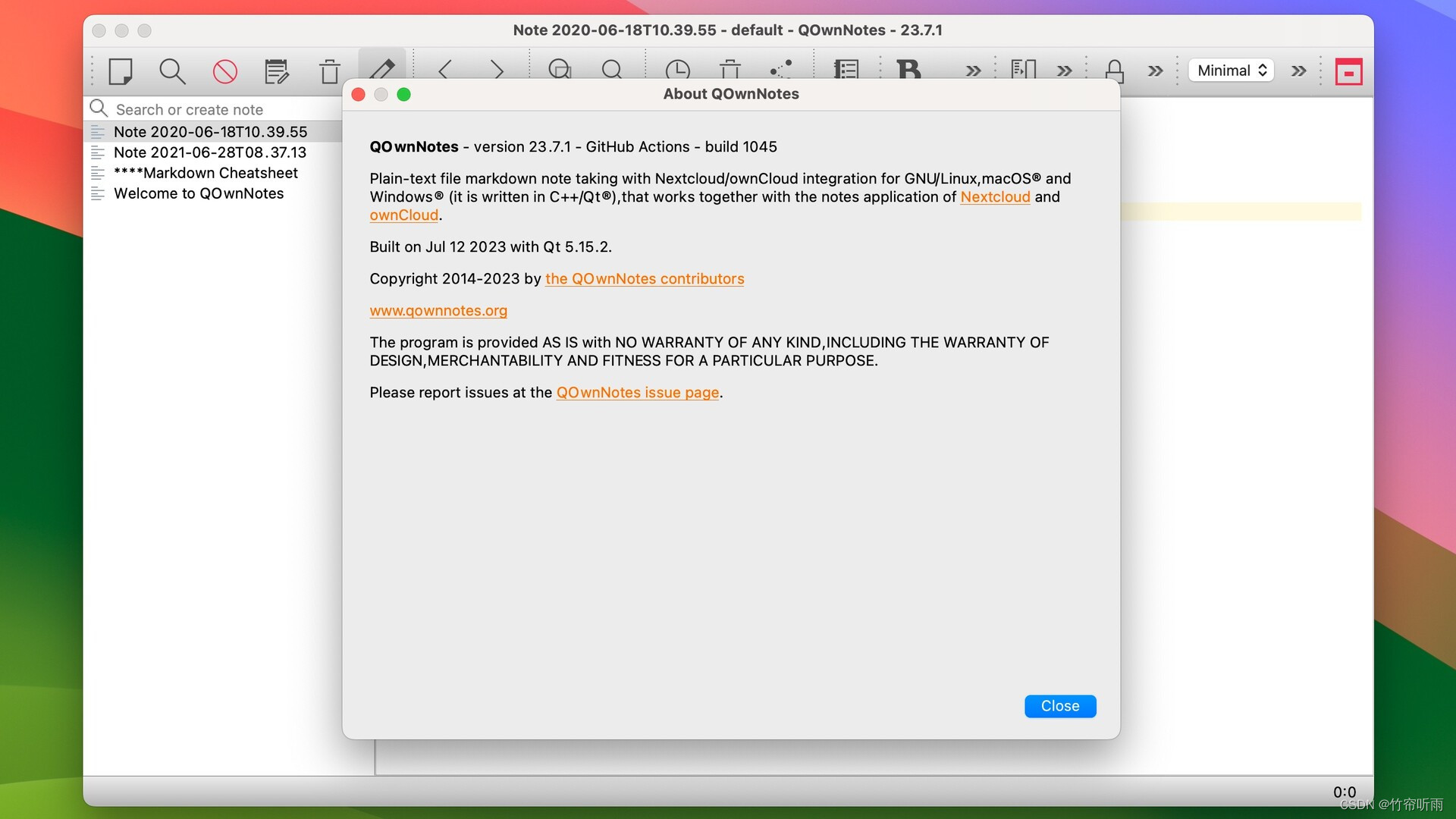
Task: Click the note icon beside Markdown Cheatsheet
Action: point(98,173)
